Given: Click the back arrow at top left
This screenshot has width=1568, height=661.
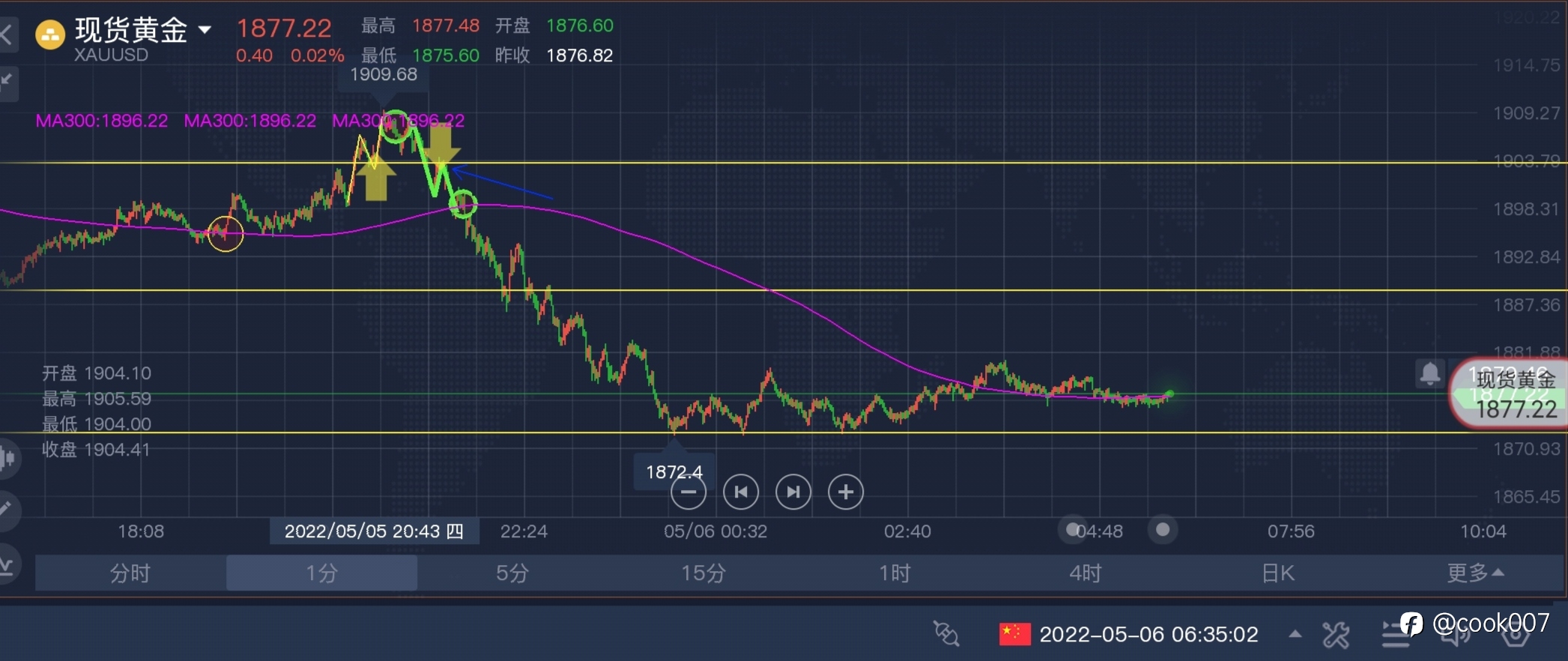Looking at the screenshot, I should (7, 34).
